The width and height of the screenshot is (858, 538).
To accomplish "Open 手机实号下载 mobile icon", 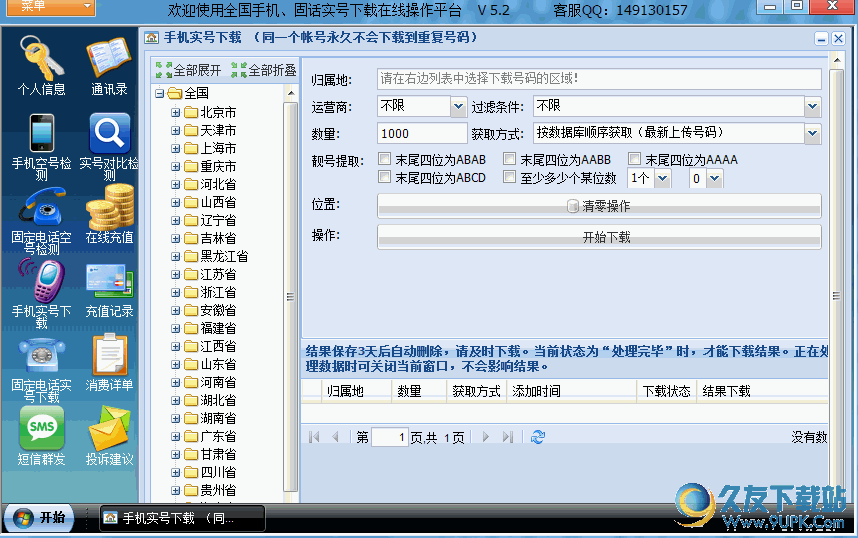I will pyautogui.click(x=42, y=281).
